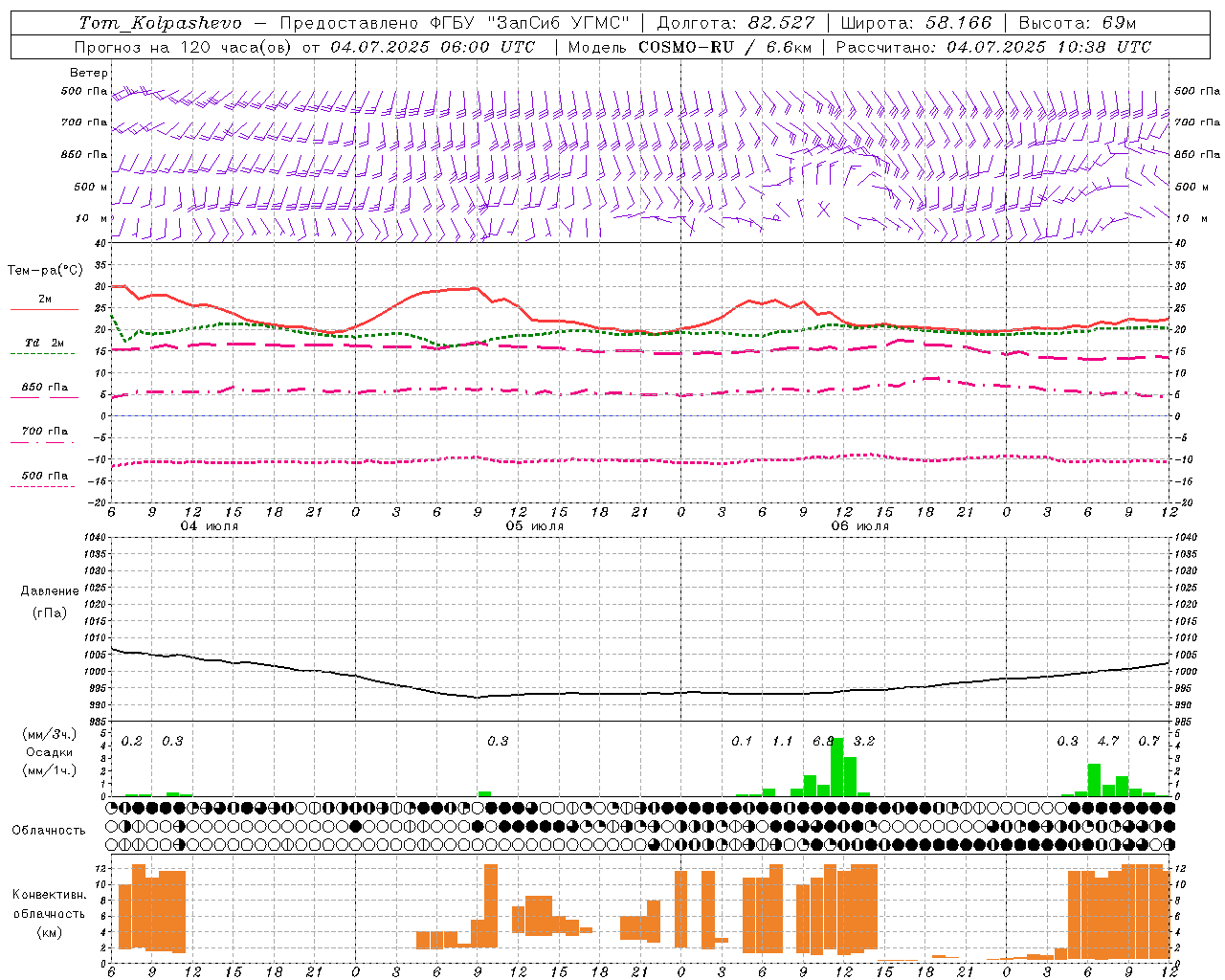Click the model name COSMO-RU / 6.6км

click(725, 47)
